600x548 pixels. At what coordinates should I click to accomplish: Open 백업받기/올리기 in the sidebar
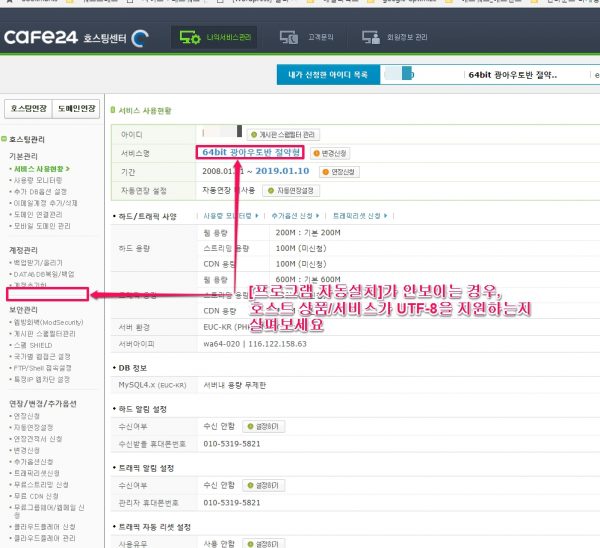click(x=38, y=263)
